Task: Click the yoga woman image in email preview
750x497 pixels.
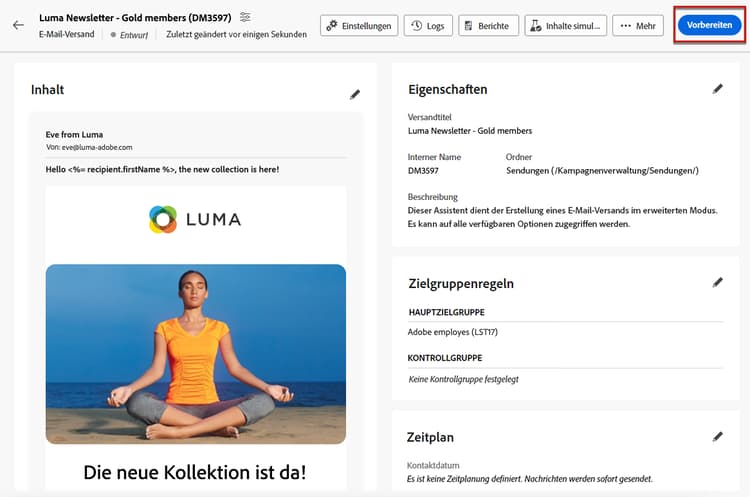Action: [x=196, y=354]
